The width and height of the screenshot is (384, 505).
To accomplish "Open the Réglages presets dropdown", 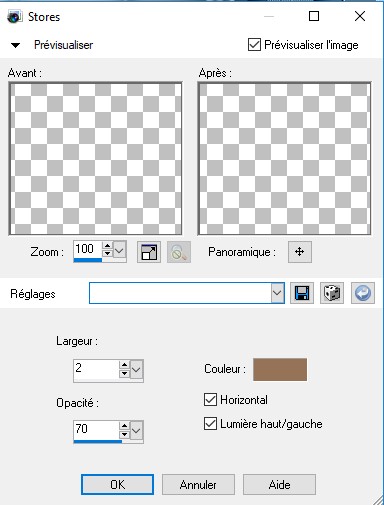I will click(x=277, y=293).
